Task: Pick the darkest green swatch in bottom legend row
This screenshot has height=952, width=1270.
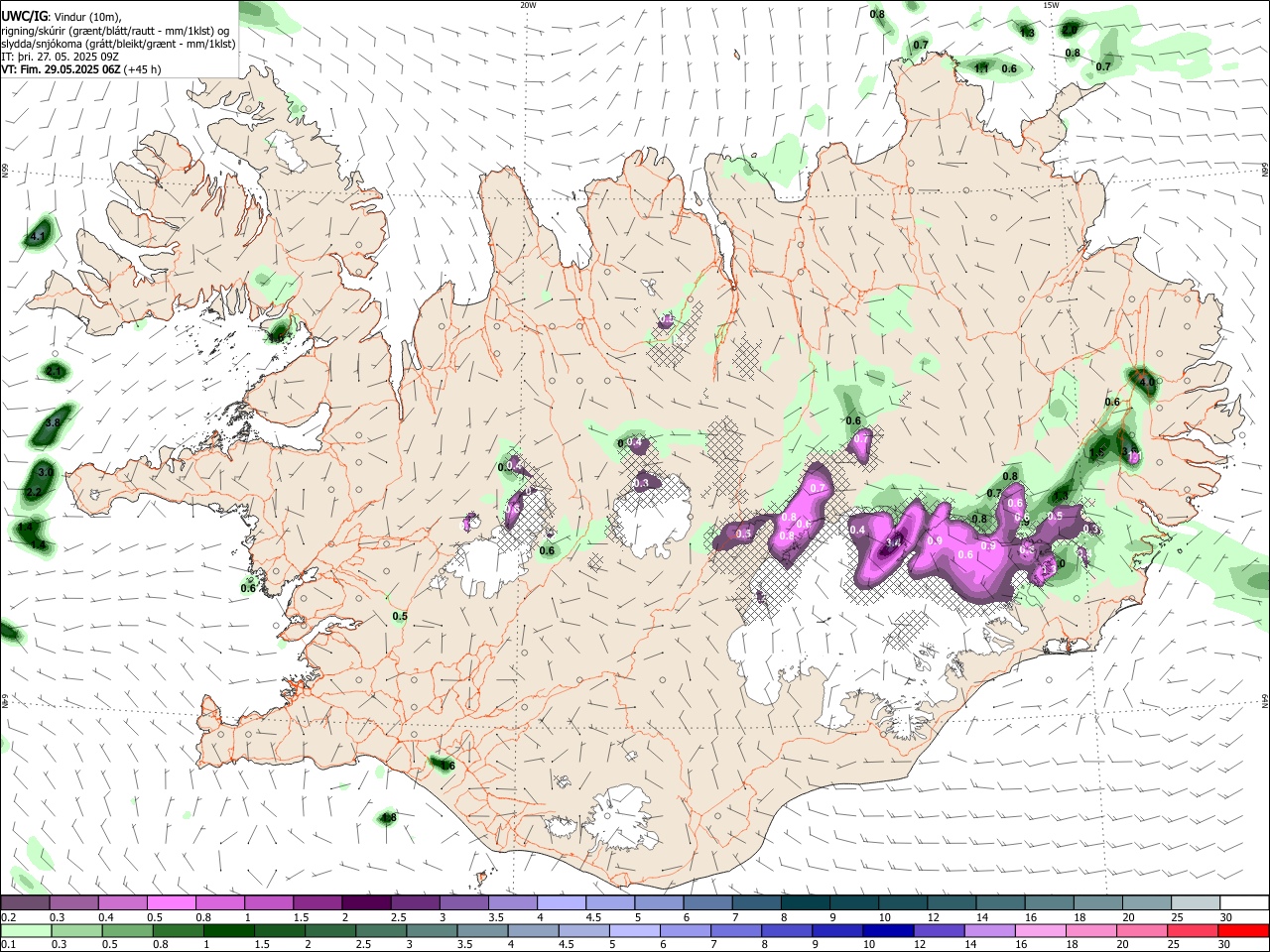Action: [228, 930]
